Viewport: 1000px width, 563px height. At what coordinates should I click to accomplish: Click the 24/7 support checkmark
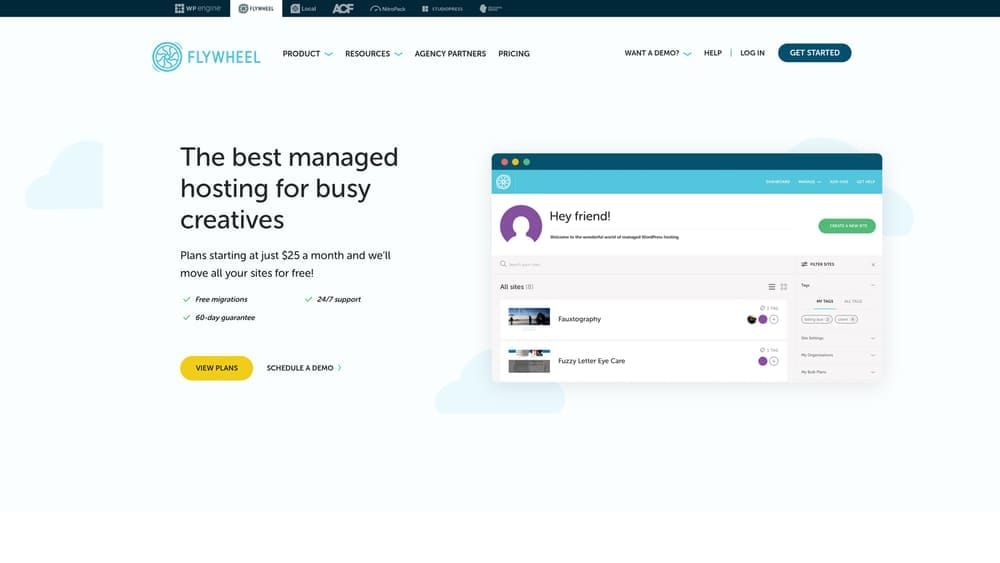pyautogui.click(x=308, y=299)
